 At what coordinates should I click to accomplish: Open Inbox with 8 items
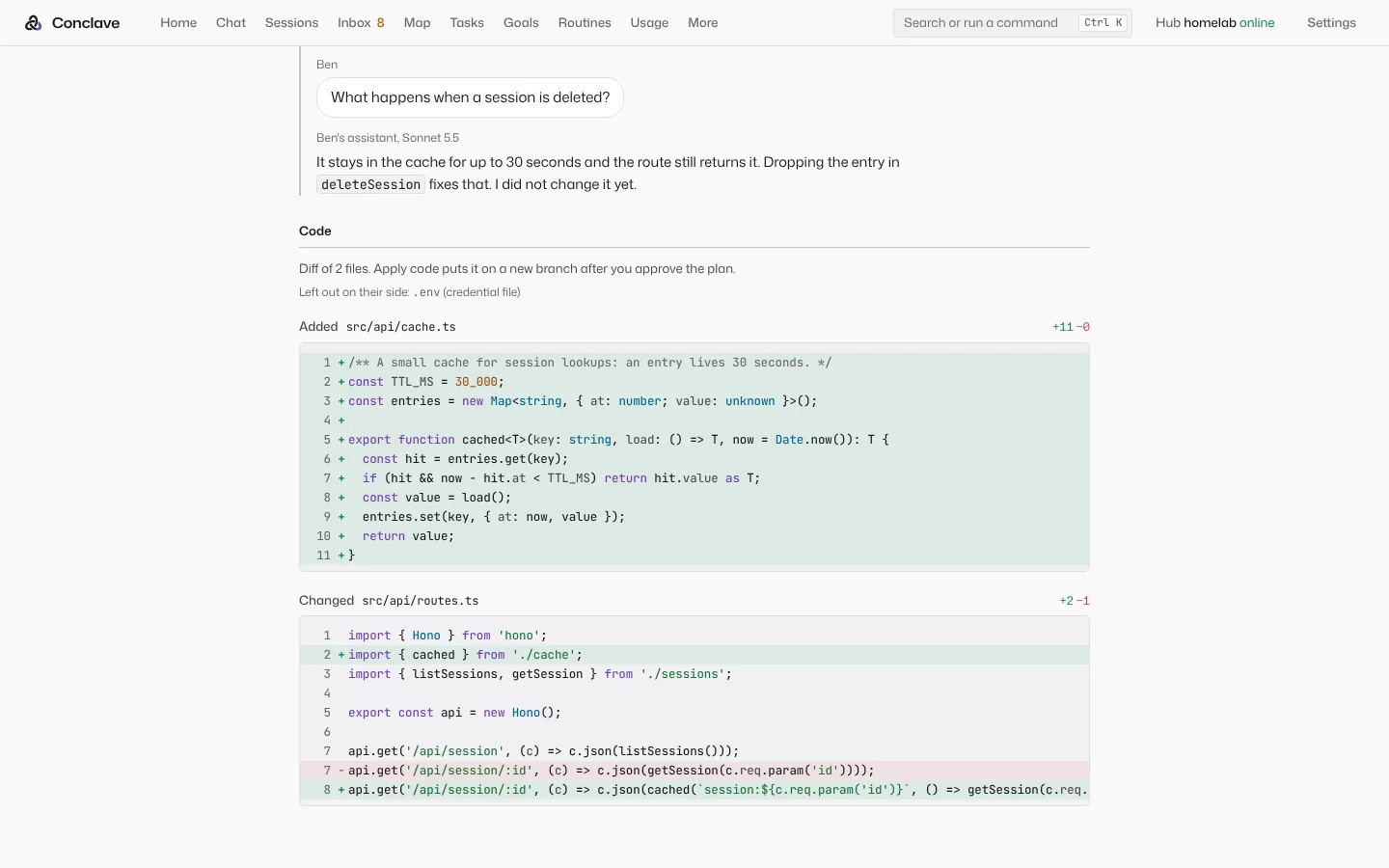pos(361,23)
